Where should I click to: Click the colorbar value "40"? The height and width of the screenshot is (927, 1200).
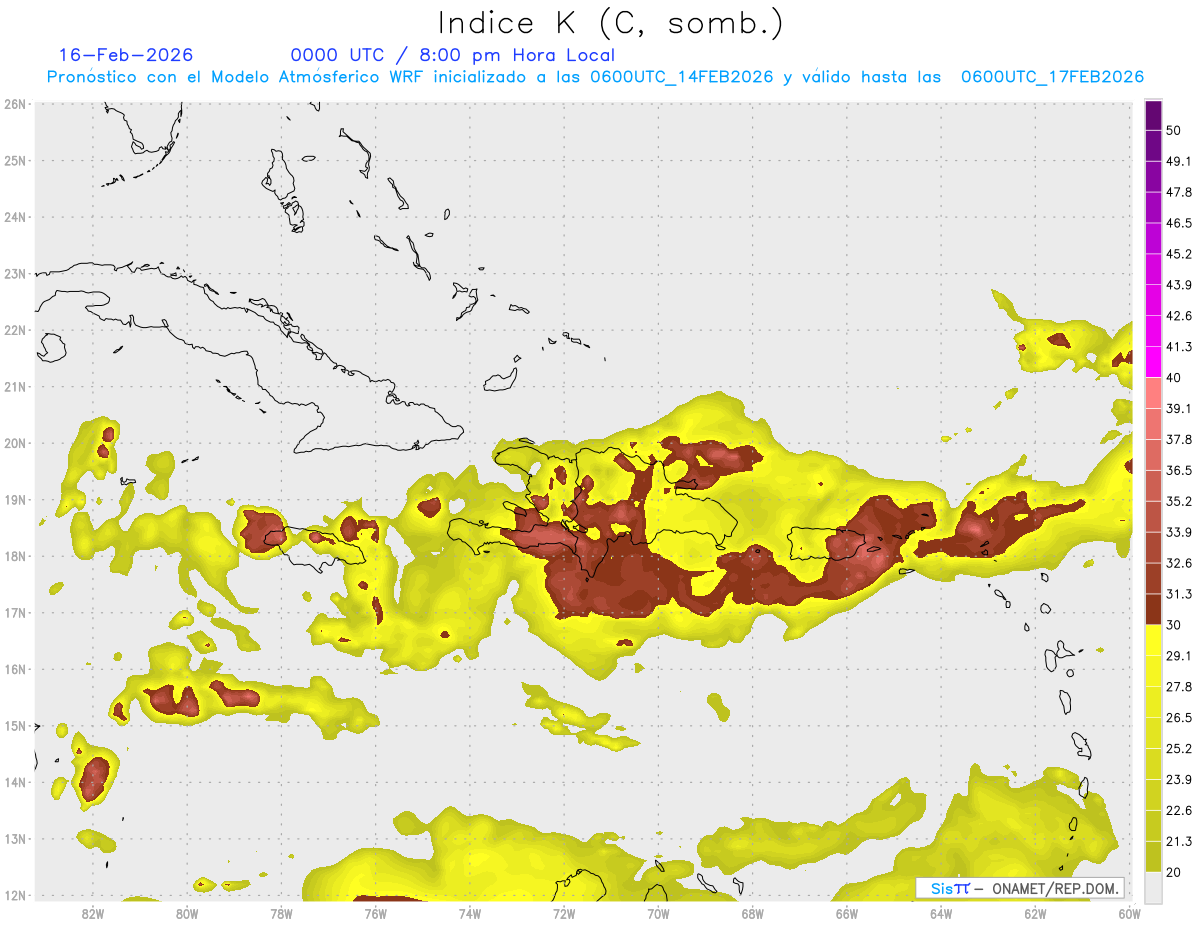[x=1174, y=378]
